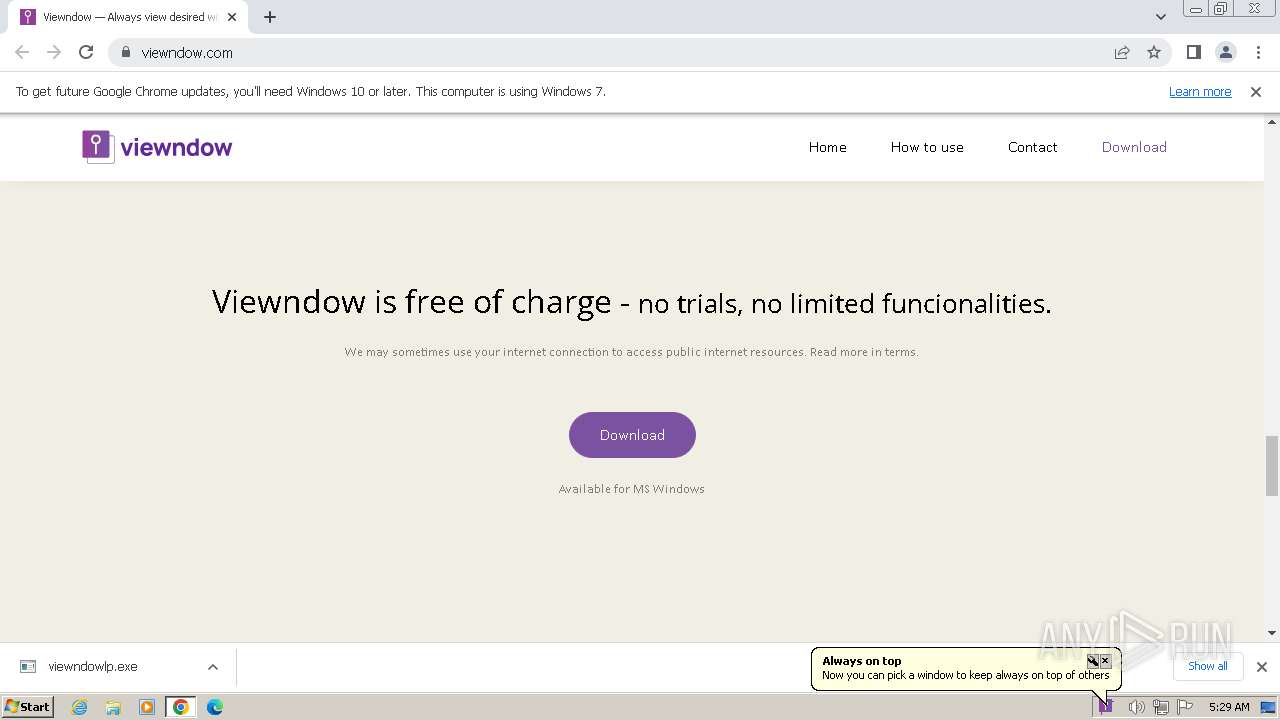
Task: Launch Microsoft Edge from the taskbar
Action: pos(215,707)
